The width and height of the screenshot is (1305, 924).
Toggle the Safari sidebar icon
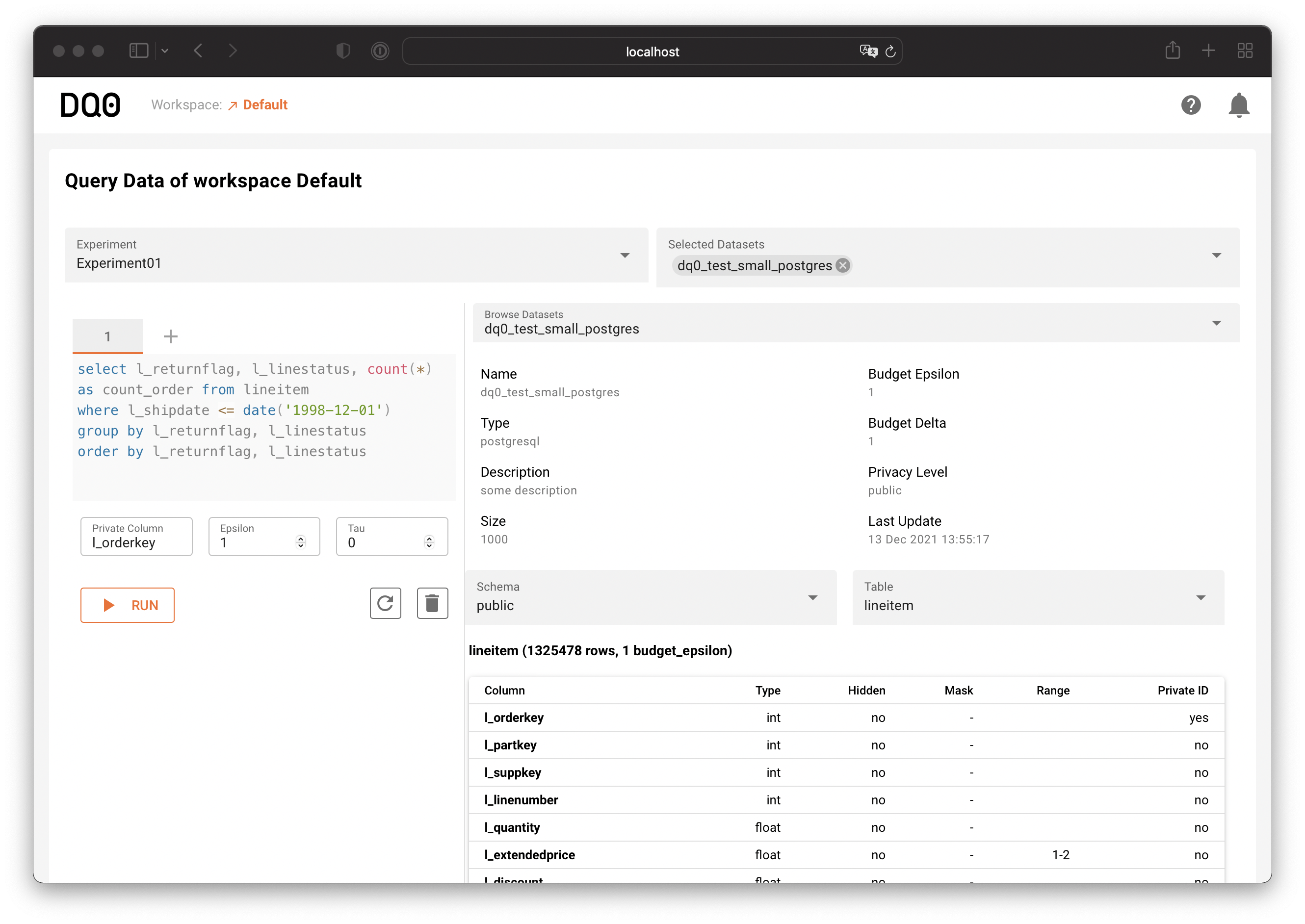coord(138,51)
